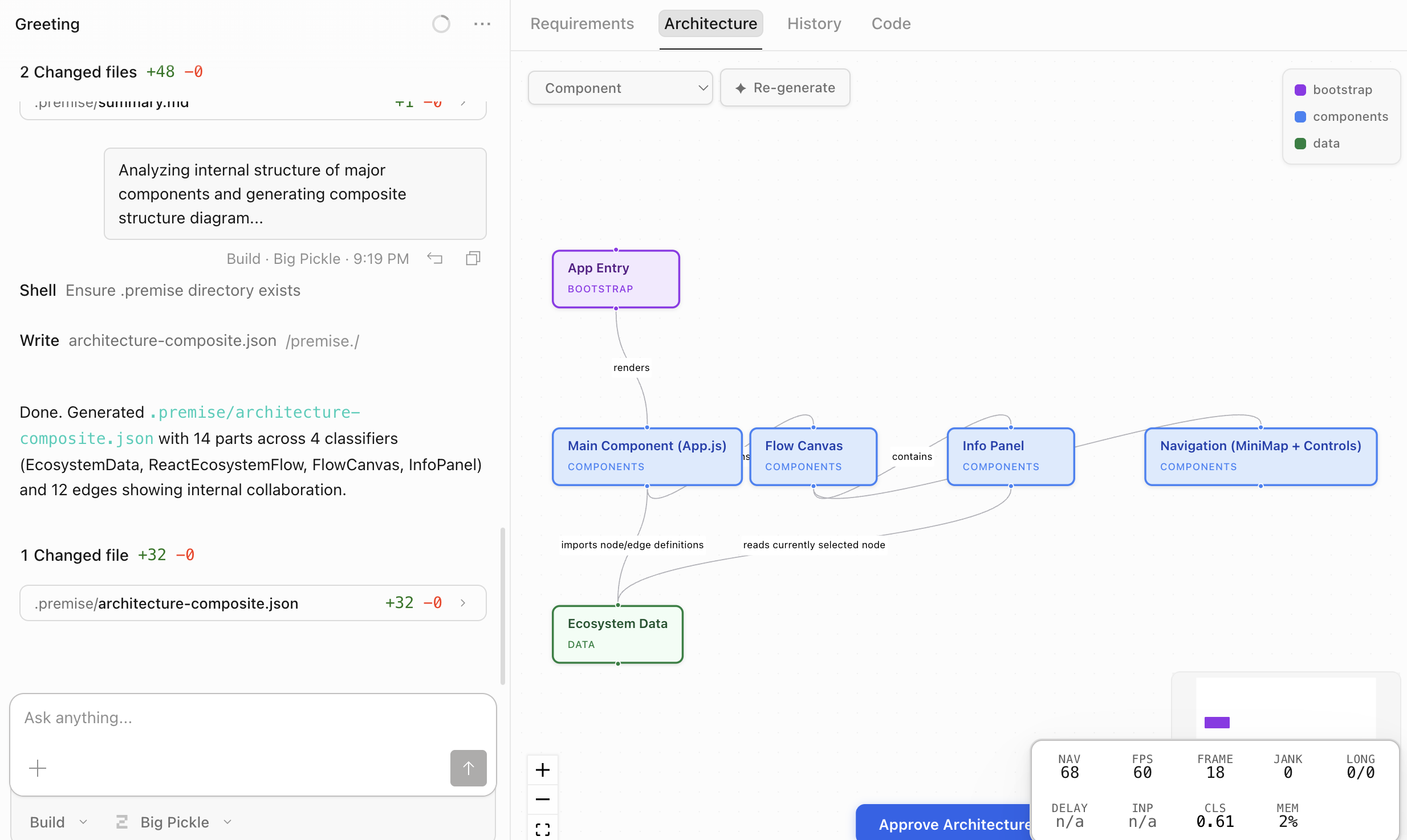Click the Greeting session title
Image resolution: width=1407 pixels, height=840 pixels.
[x=47, y=24]
